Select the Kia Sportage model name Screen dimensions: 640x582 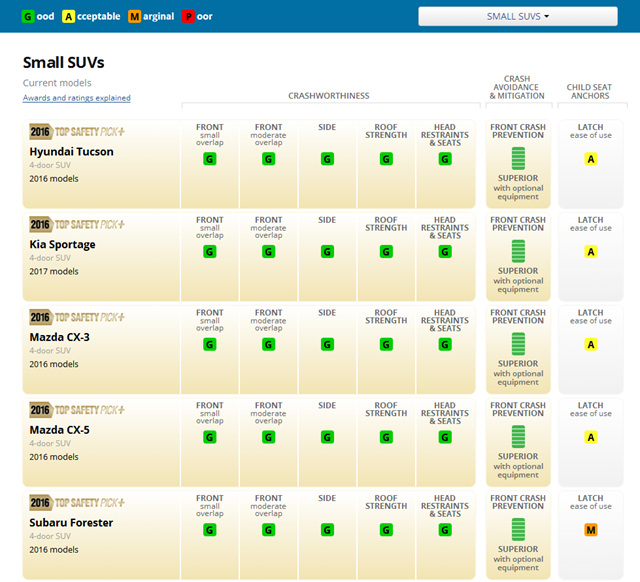point(62,244)
